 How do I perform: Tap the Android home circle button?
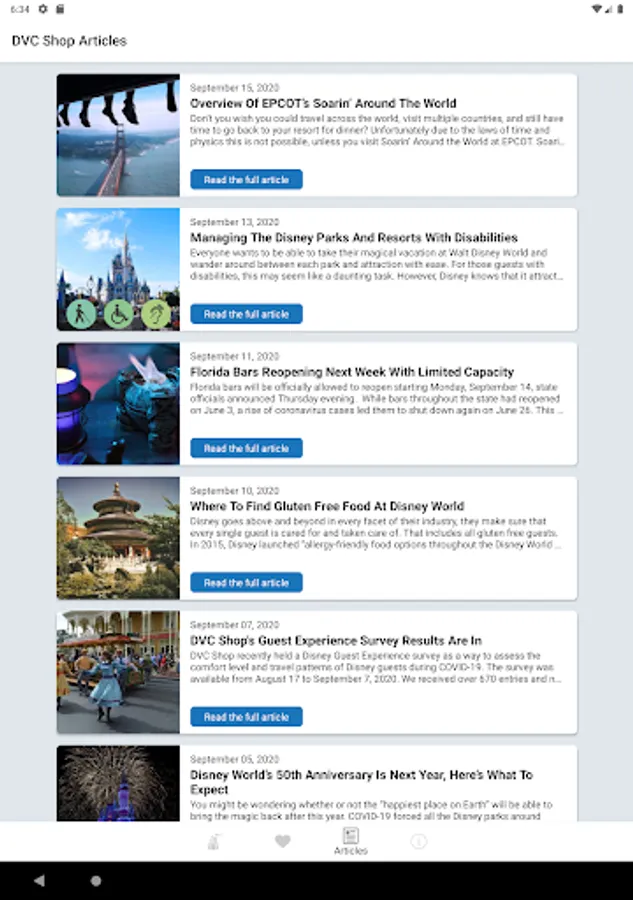tap(96, 880)
